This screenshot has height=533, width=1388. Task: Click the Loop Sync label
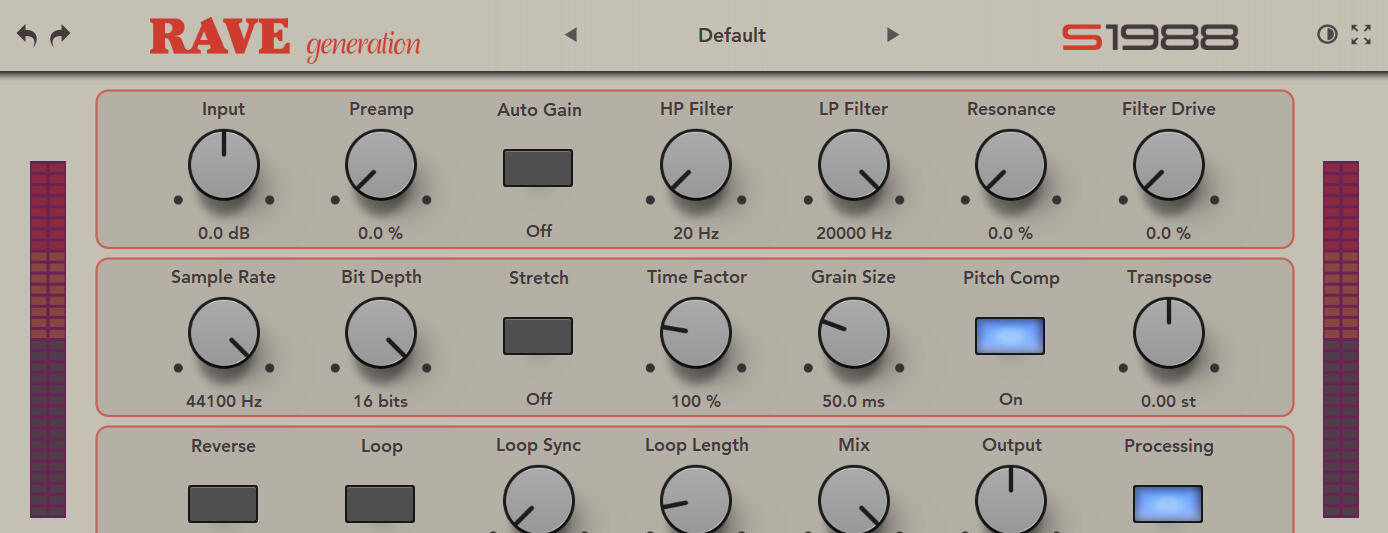[539, 445]
